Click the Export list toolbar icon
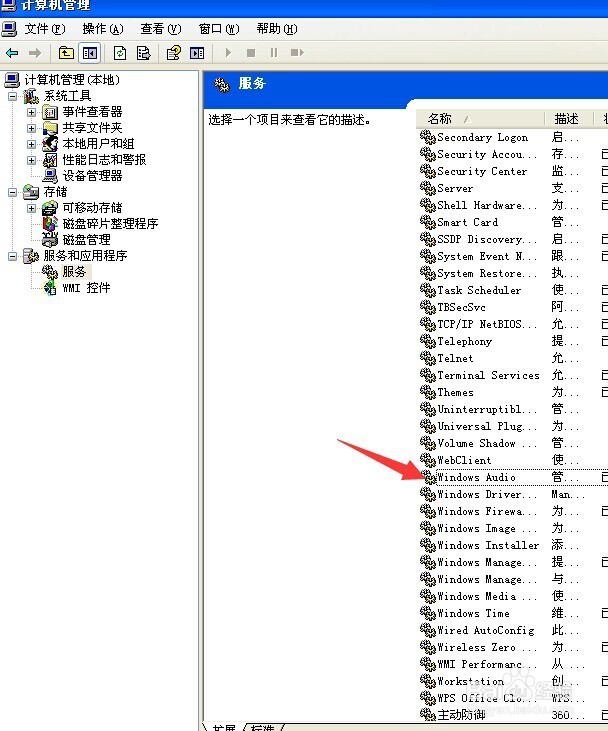The height and width of the screenshot is (731, 608). click(x=144, y=53)
